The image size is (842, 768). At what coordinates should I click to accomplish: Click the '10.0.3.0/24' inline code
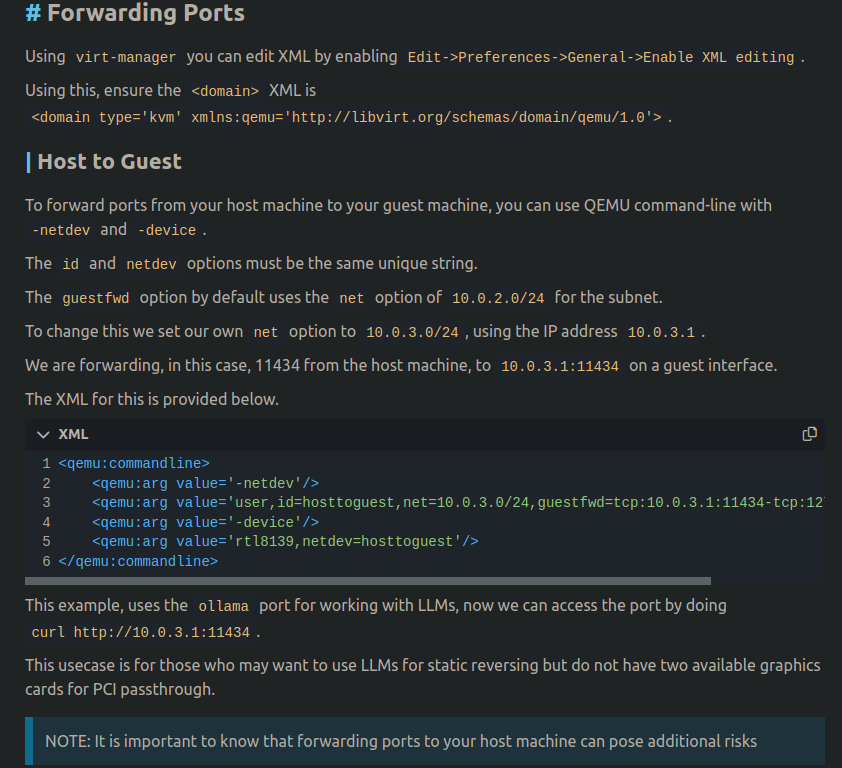[x=412, y=332]
